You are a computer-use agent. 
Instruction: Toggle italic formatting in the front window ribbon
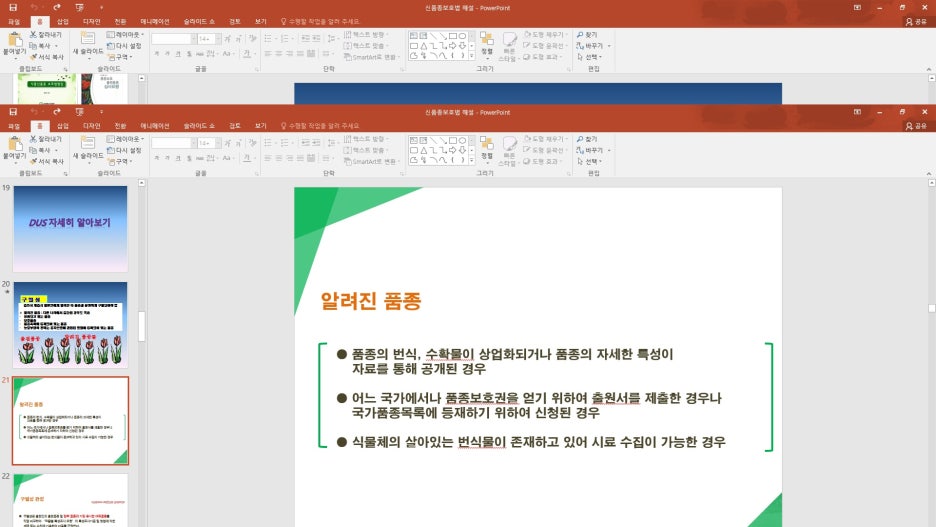tap(168, 158)
